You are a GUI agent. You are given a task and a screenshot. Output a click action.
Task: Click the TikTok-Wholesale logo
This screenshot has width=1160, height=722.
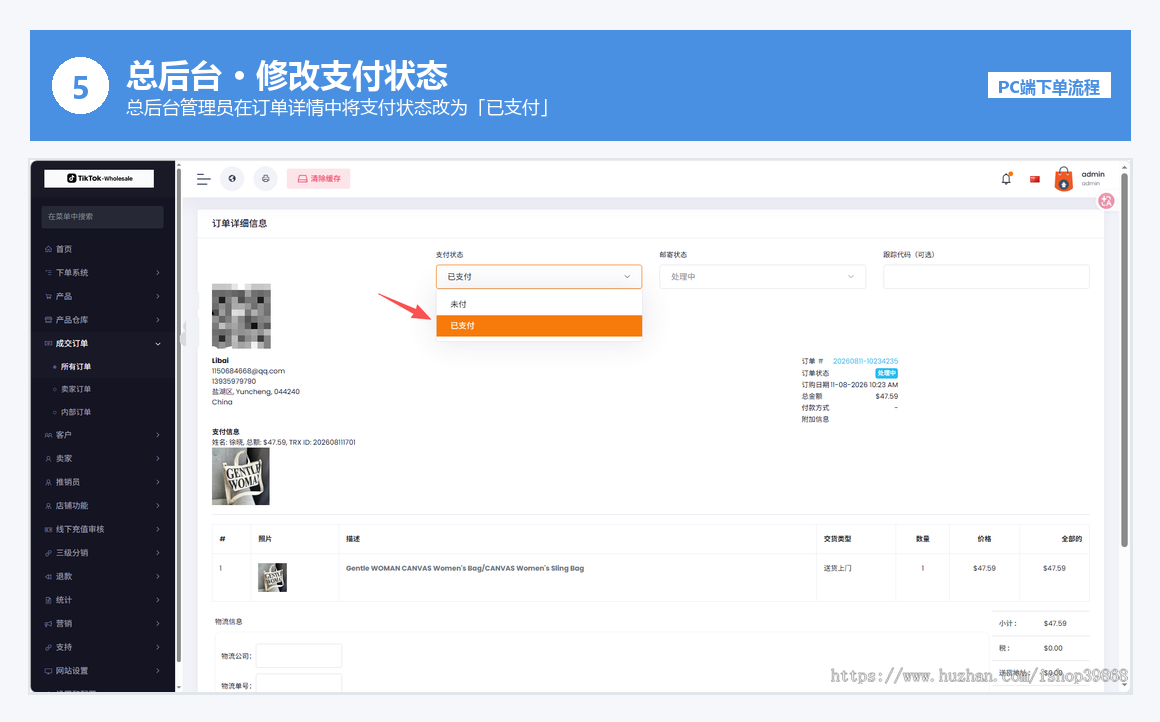99,178
